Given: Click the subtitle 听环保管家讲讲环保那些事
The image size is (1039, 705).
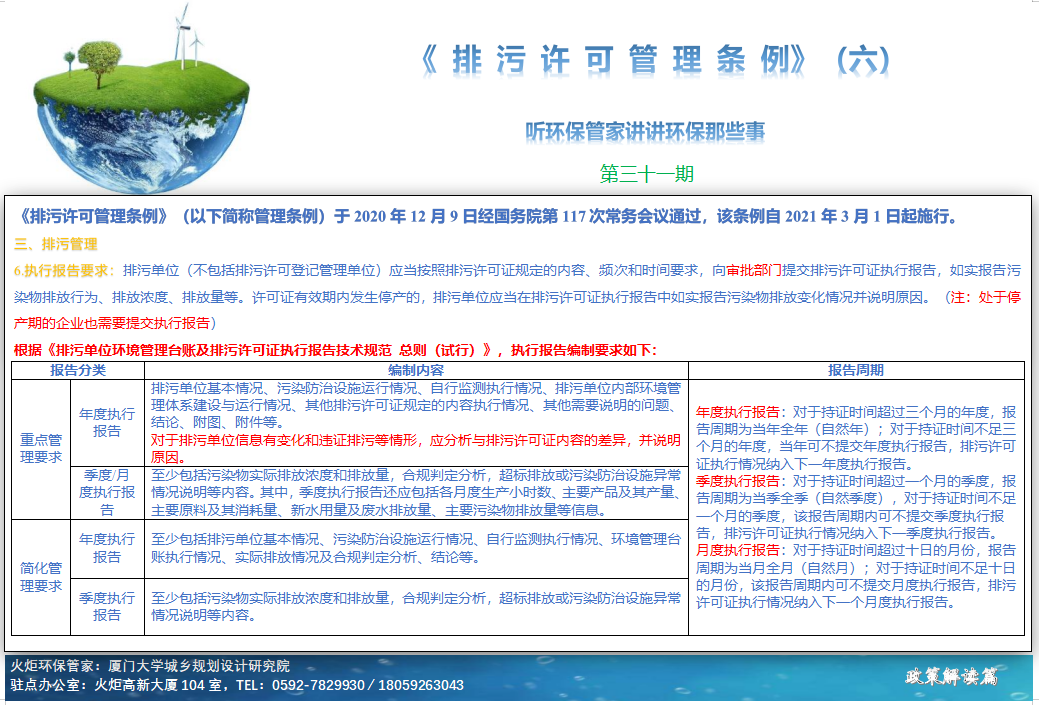Looking at the screenshot, I should 645,131.
